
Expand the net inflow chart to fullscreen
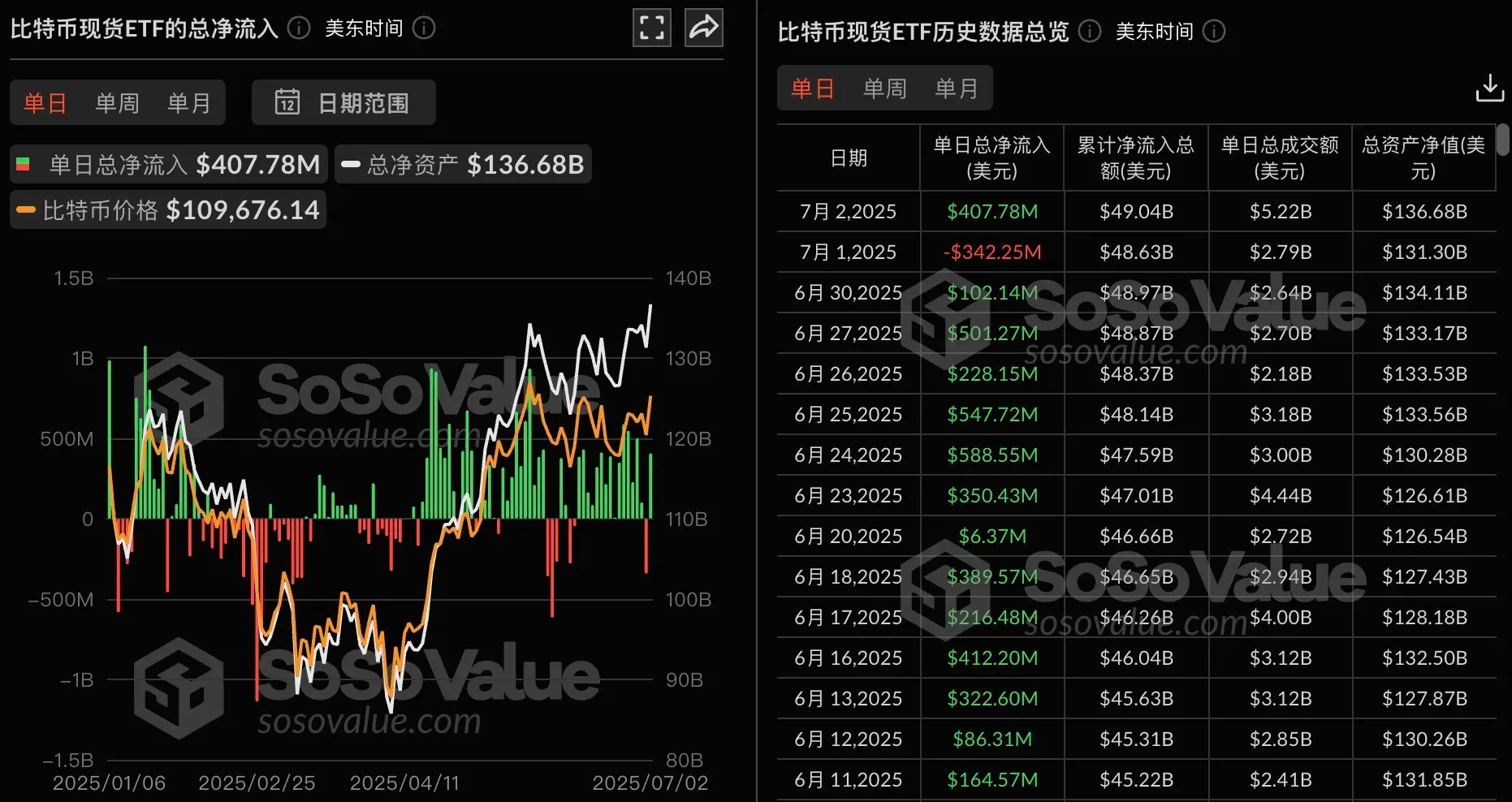[652, 27]
